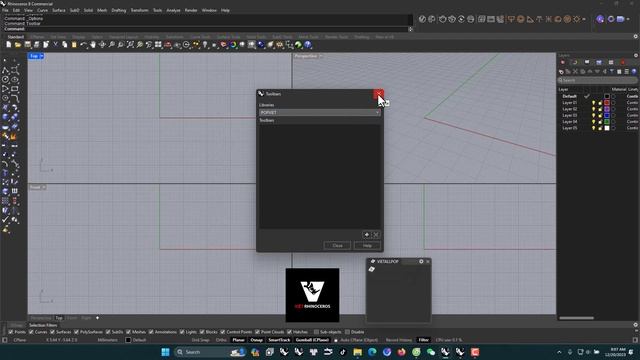Click the four-viewport layout icon
Screen dimensions: 640x360
click(x=158, y=45)
